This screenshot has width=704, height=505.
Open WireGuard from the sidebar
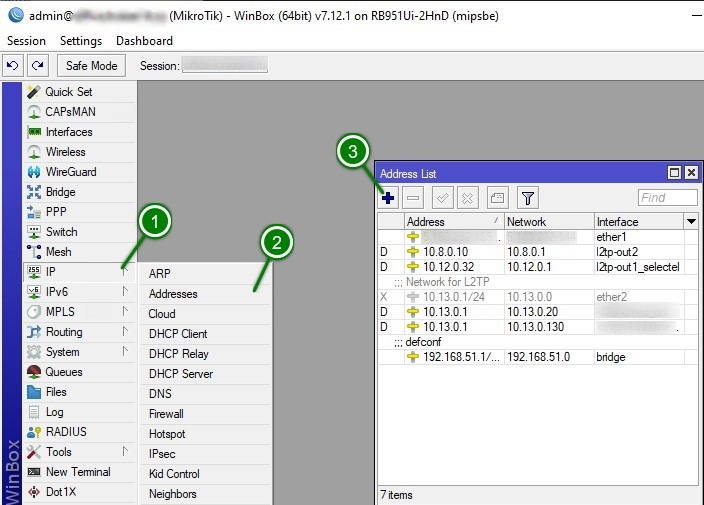tap(70, 172)
